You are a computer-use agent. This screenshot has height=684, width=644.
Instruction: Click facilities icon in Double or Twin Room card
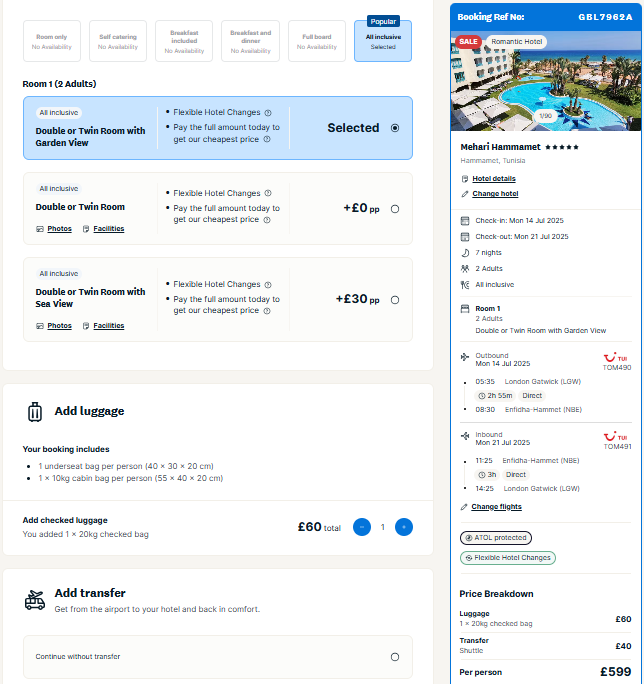click(86, 229)
